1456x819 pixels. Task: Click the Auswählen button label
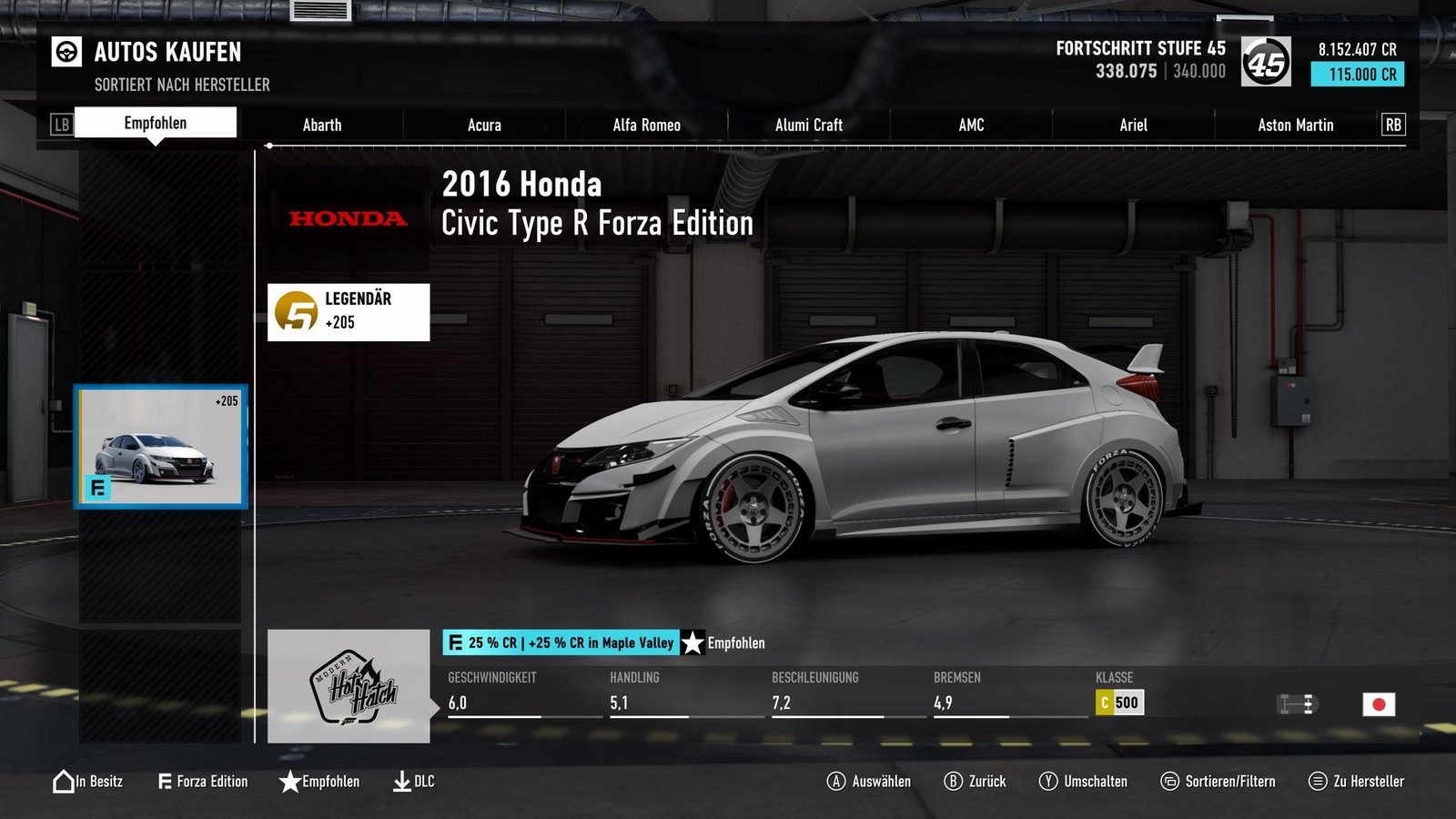(881, 781)
